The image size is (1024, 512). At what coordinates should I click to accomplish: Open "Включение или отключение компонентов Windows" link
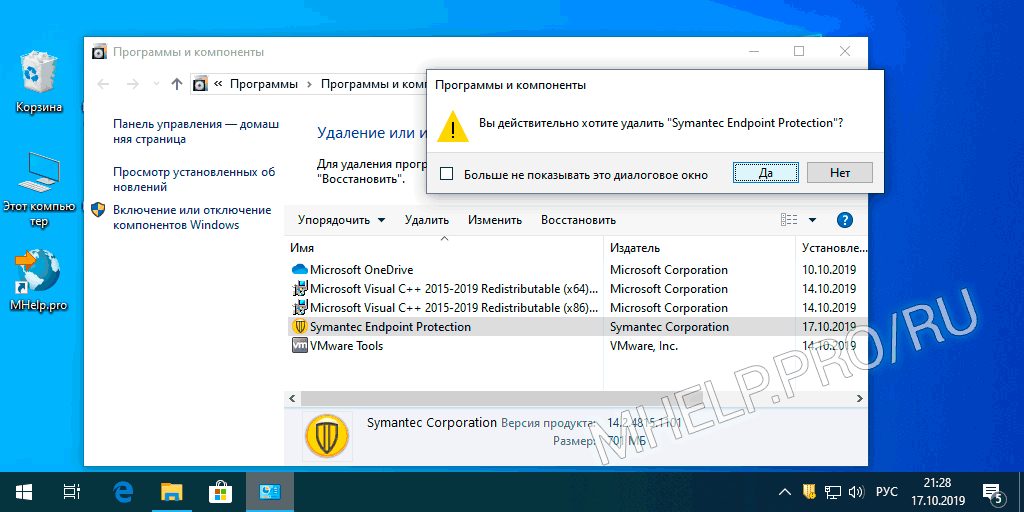[191, 217]
